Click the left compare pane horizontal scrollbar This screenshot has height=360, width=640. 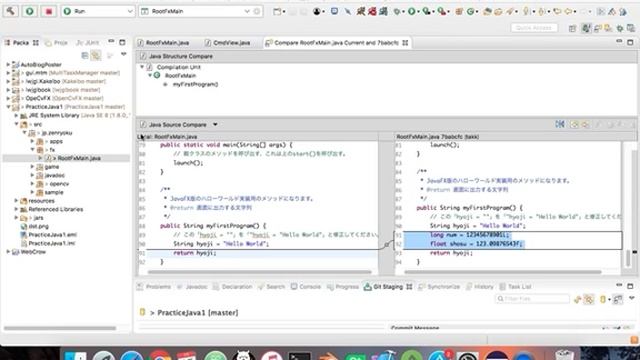260,272
